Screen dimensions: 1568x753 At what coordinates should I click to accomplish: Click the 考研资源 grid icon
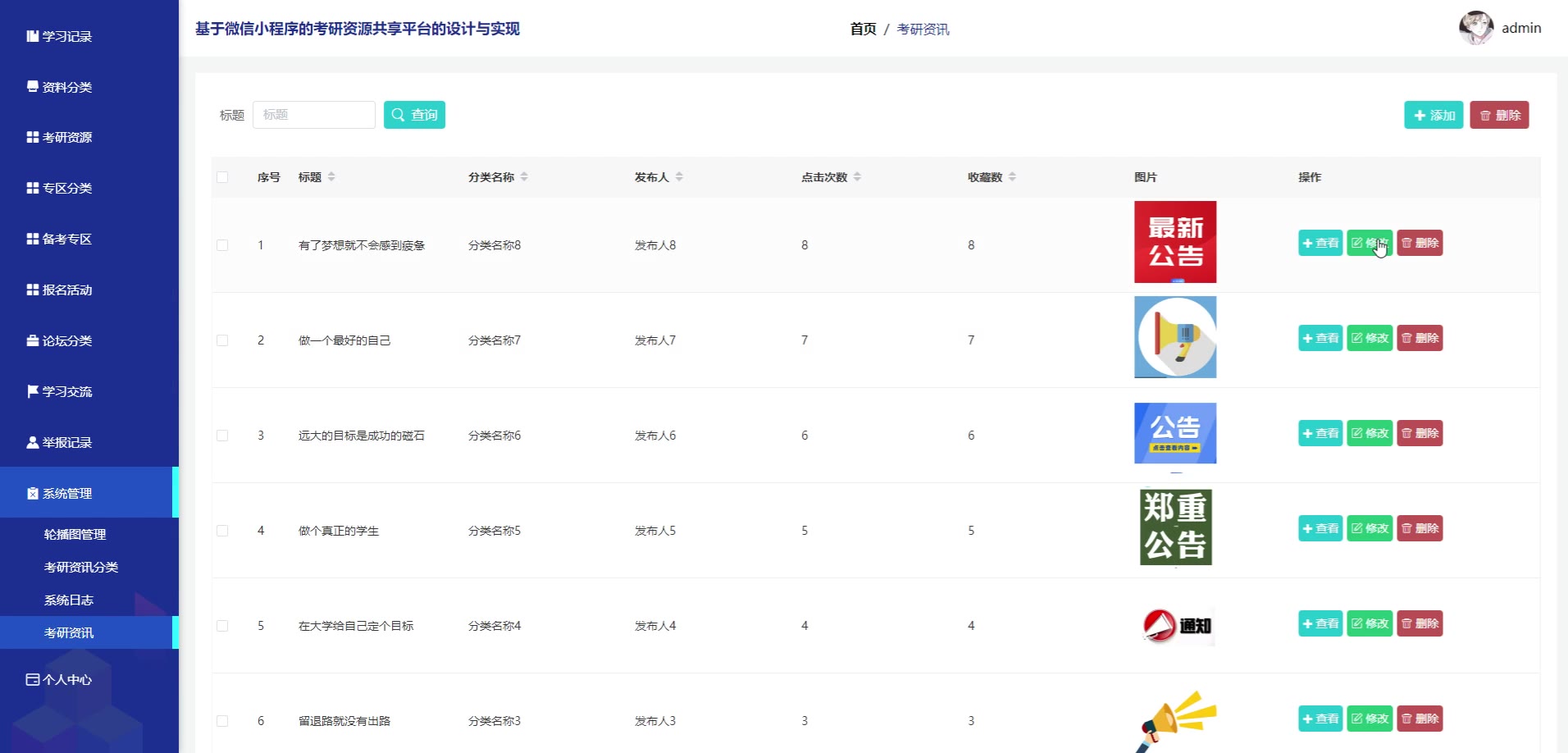coord(32,137)
